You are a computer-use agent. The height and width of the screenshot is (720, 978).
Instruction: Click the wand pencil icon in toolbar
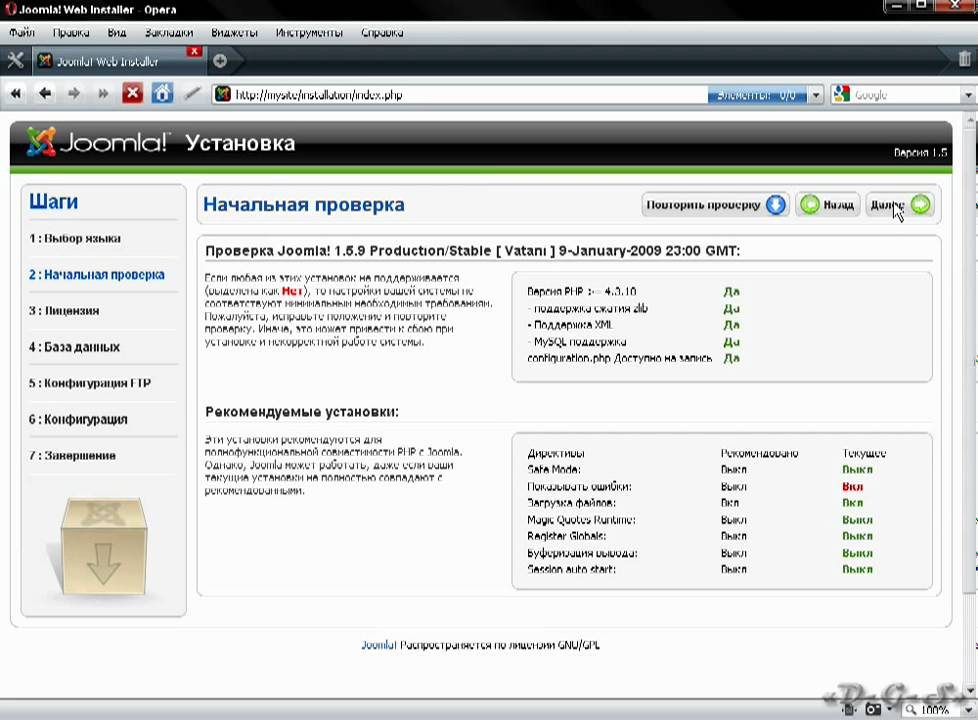(x=192, y=94)
